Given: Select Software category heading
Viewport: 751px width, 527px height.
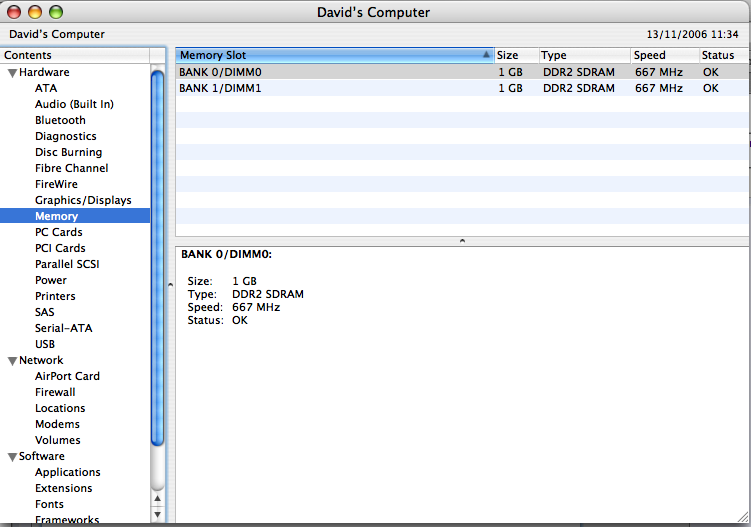Looking at the screenshot, I should click(42, 456).
